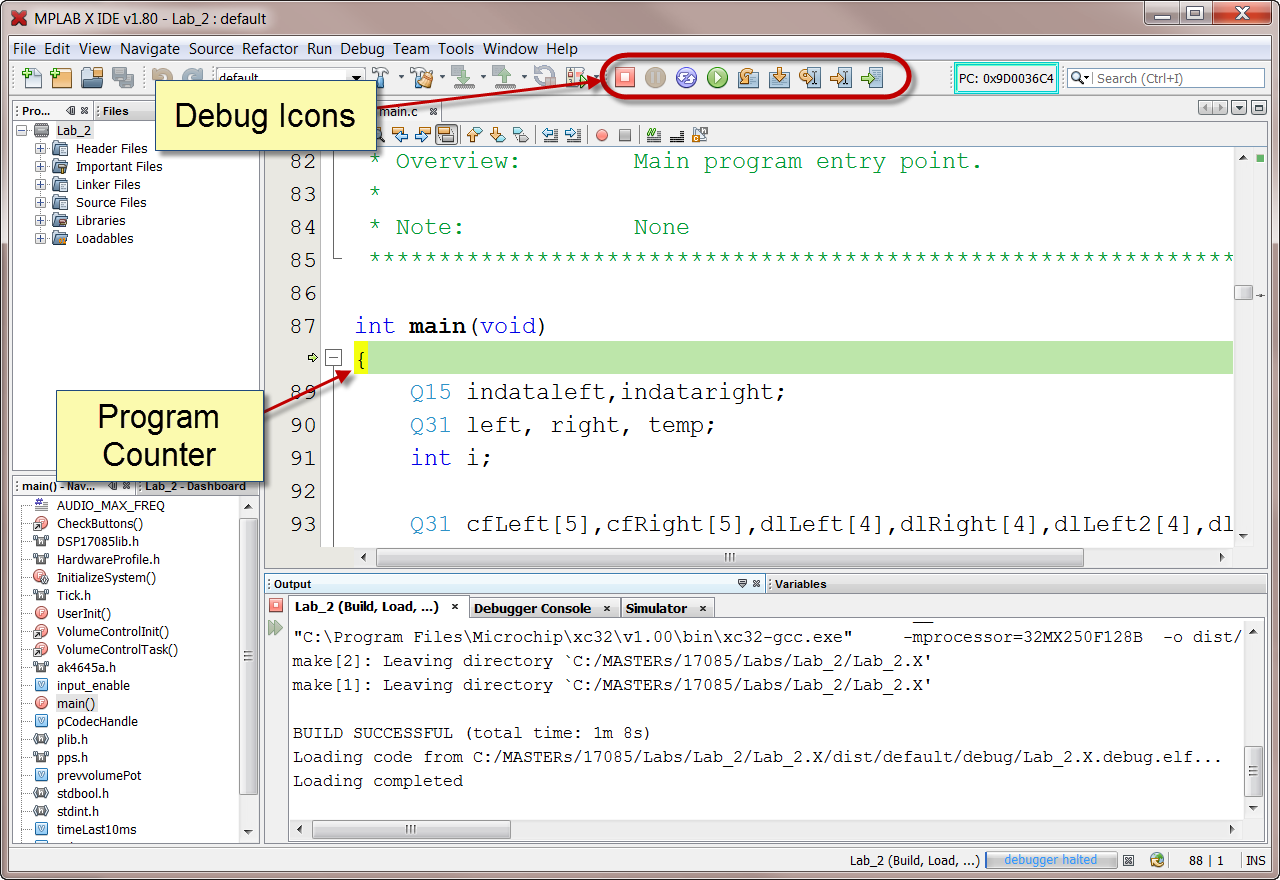
Task: Click the Run to Cursor icon
Action: click(841, 78)
